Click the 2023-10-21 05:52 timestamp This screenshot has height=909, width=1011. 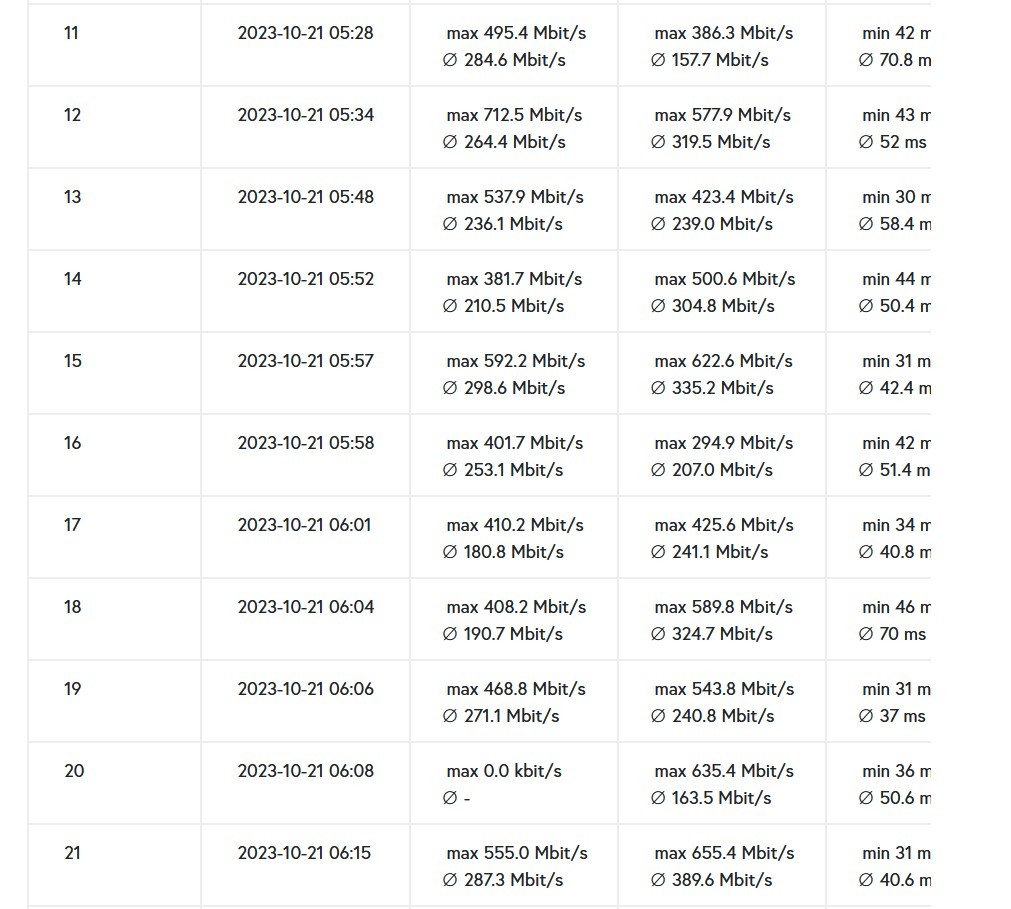coord(305,279)
